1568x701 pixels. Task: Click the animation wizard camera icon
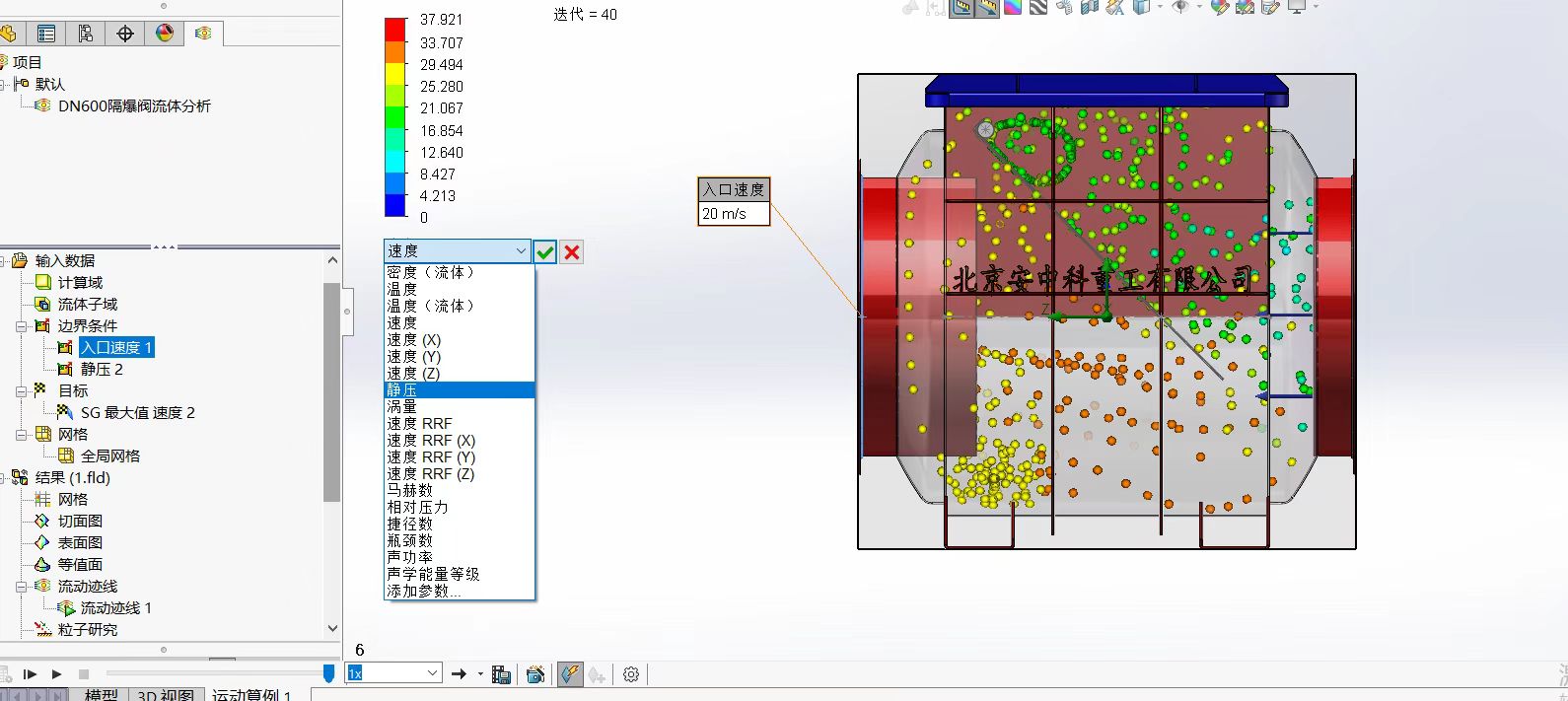[535, 674]
